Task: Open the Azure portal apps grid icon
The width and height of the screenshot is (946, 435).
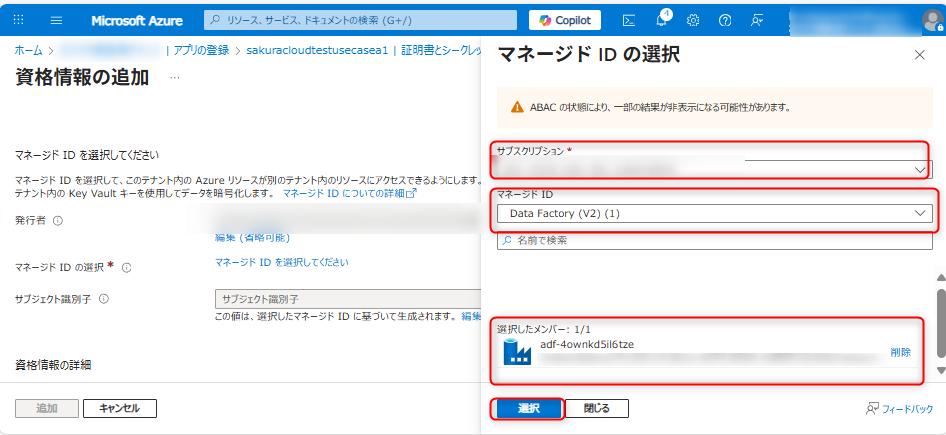Action: click(18, 20)
